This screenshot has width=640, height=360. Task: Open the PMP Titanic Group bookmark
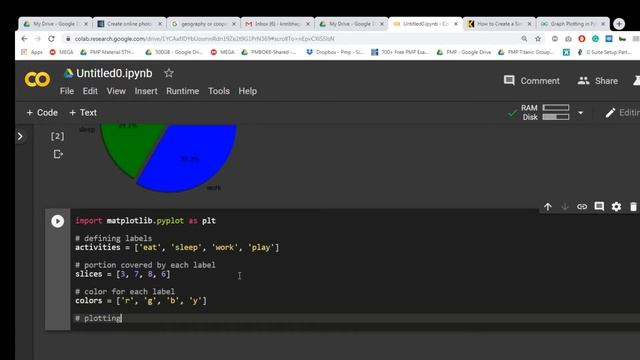[x=526, y=52]
